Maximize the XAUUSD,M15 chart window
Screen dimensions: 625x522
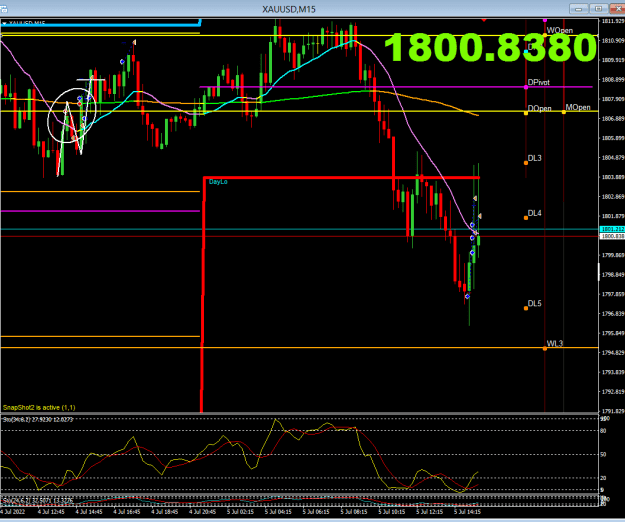coord(598,9)
